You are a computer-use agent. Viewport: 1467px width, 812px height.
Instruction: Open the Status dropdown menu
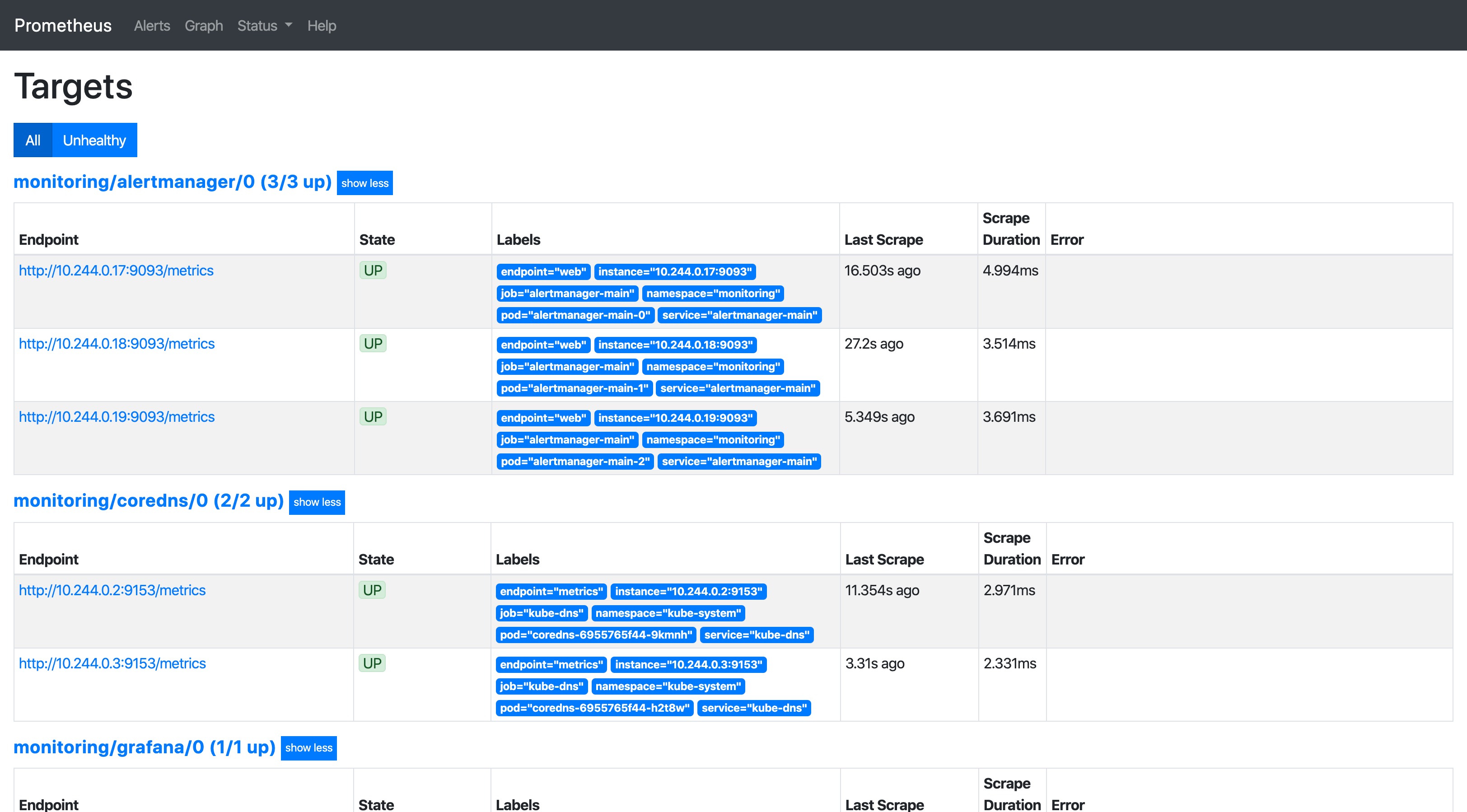pos(264,26)
